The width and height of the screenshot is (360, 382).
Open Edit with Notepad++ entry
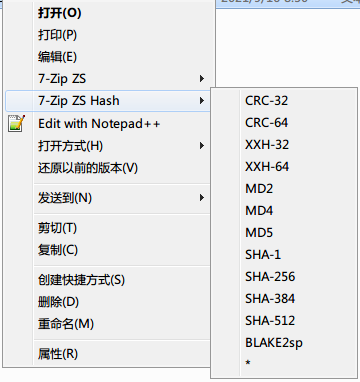(x=99, y=124)
